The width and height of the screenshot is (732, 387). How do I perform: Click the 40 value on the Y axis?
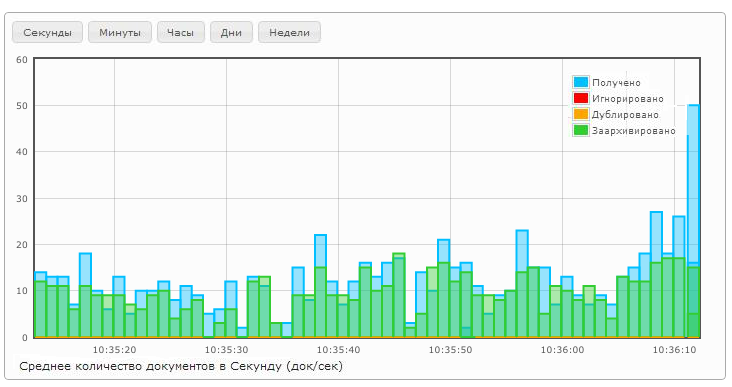22,152
